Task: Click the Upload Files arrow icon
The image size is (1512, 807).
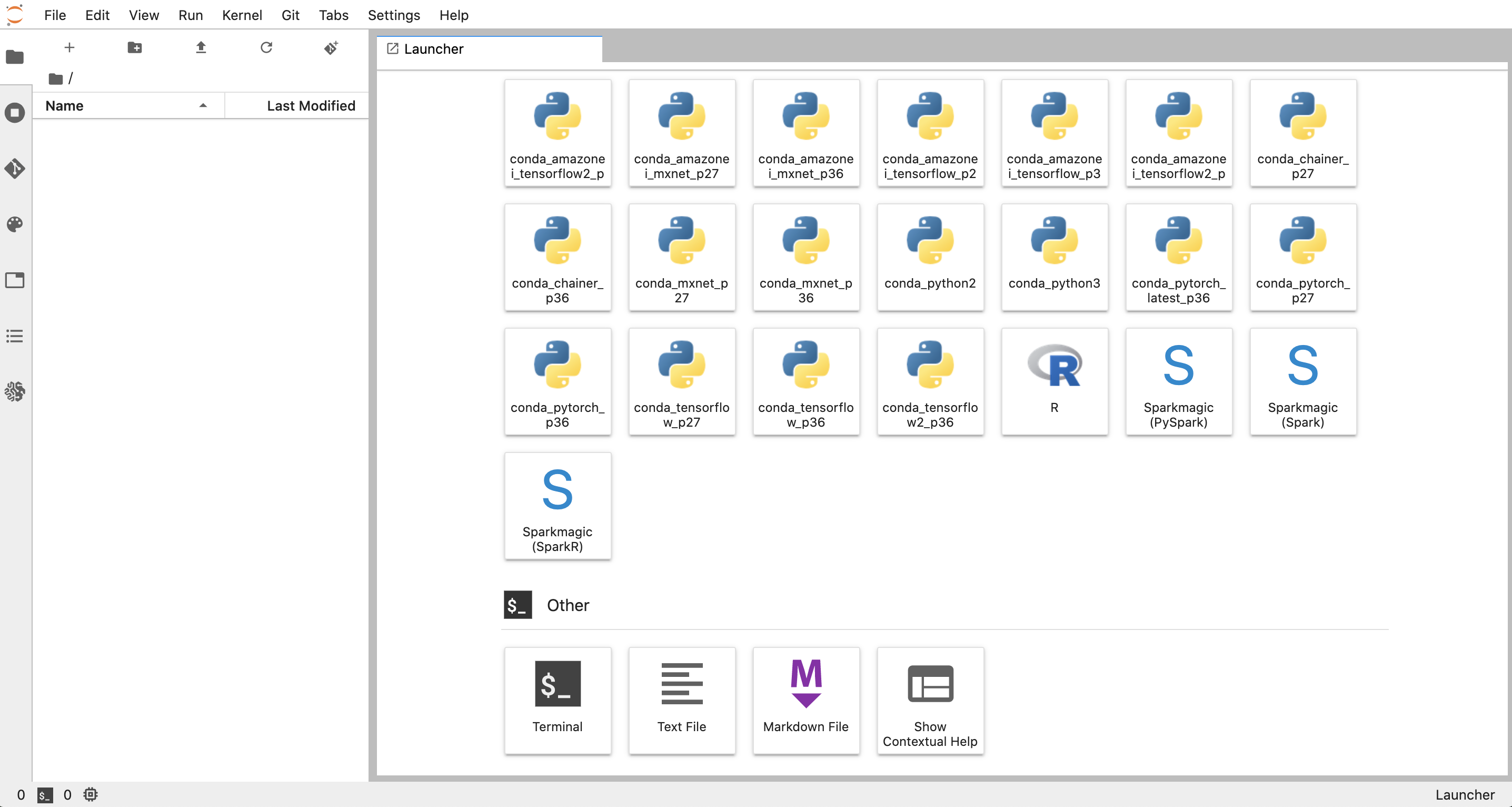Action: point(201,47)
